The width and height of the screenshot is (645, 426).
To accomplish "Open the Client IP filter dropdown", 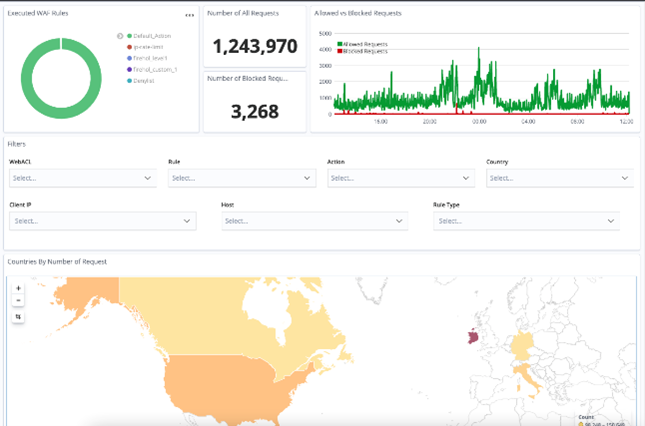I will [x=103, y=221].
